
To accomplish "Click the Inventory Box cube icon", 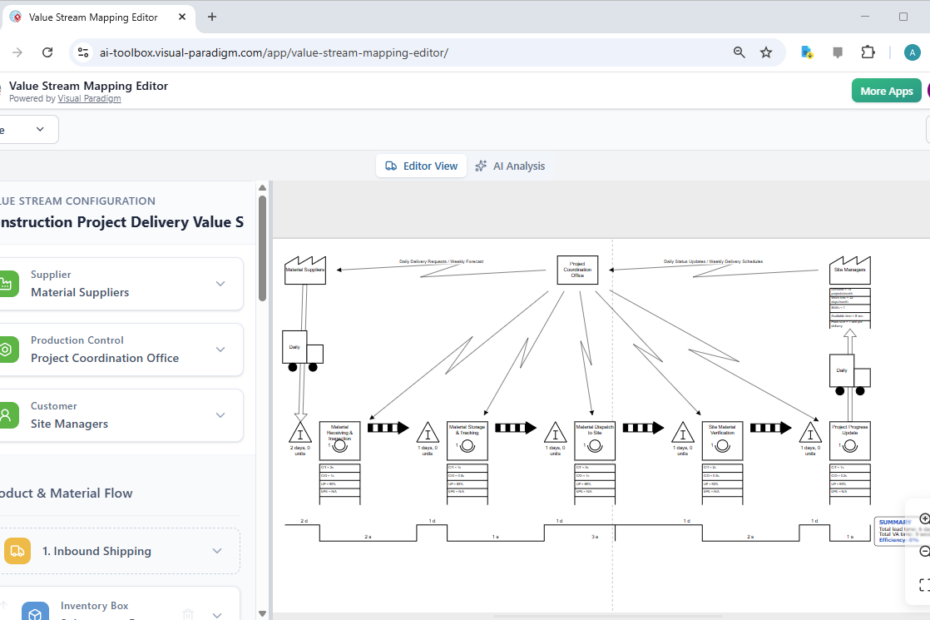I will (35, 612).
